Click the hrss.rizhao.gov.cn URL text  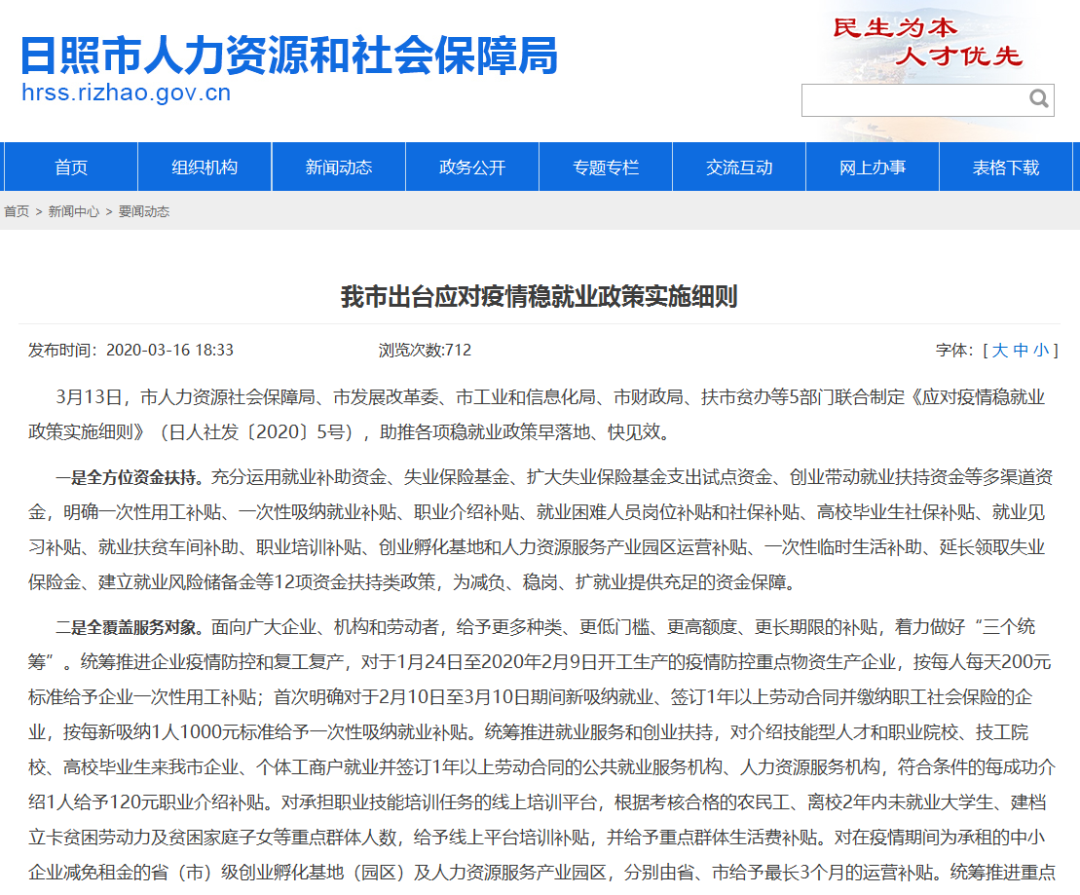click(126, 92)
